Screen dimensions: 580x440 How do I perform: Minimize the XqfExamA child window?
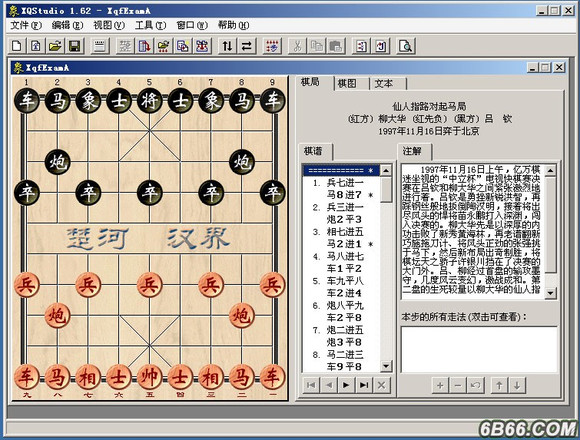532,67
